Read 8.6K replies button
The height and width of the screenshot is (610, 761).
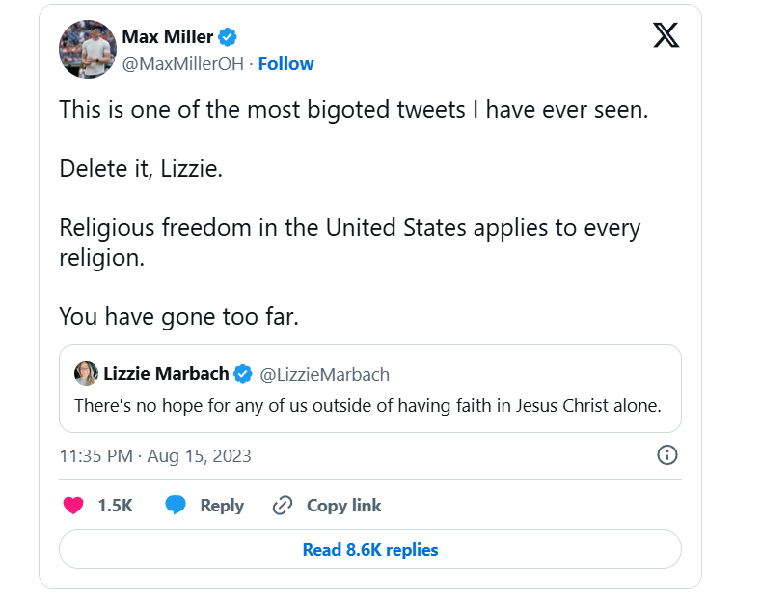[x=370, y=549]
